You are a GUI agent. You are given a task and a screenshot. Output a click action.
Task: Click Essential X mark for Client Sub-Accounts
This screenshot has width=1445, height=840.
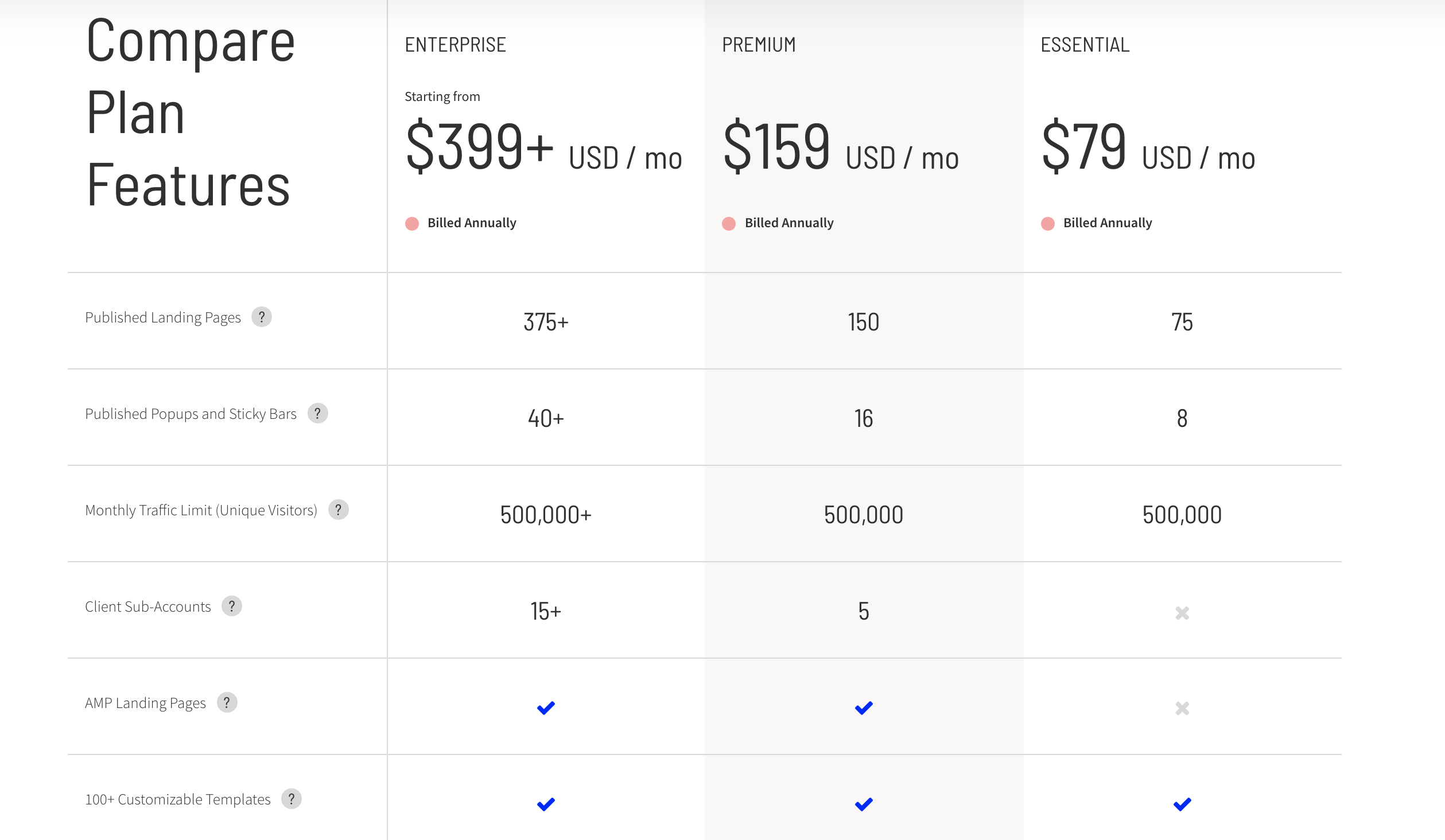pos(1182,613)
